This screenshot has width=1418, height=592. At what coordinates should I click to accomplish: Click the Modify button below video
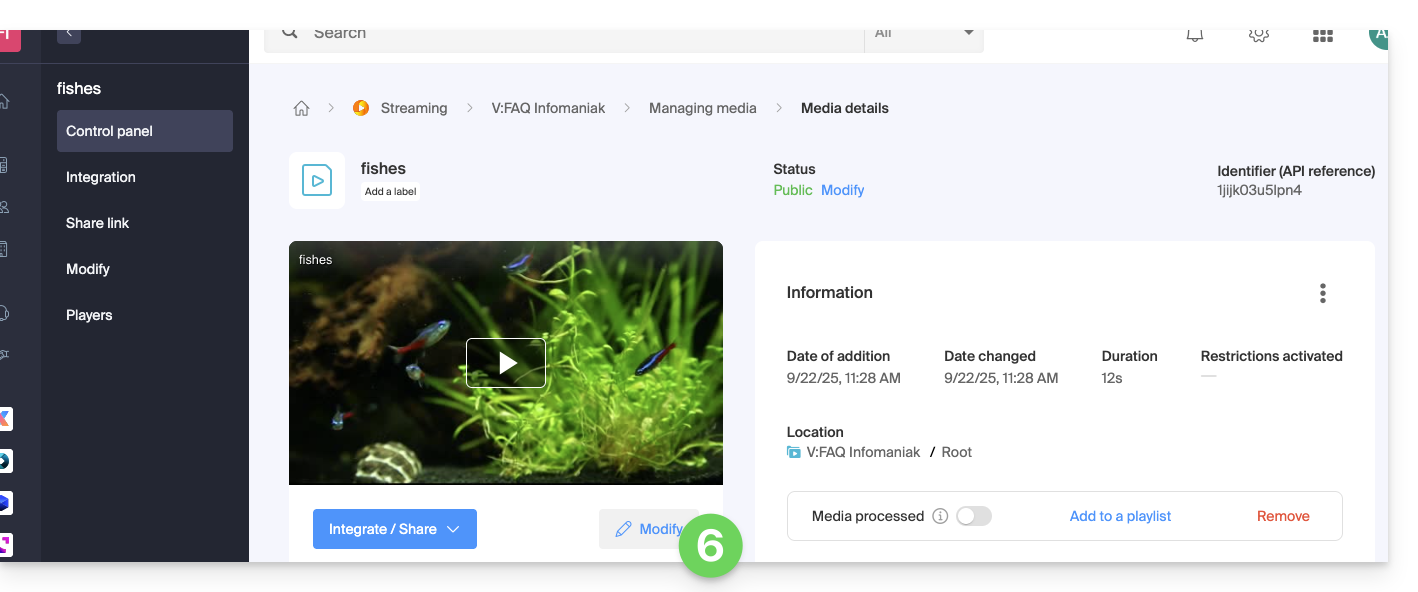click(648, 529)
